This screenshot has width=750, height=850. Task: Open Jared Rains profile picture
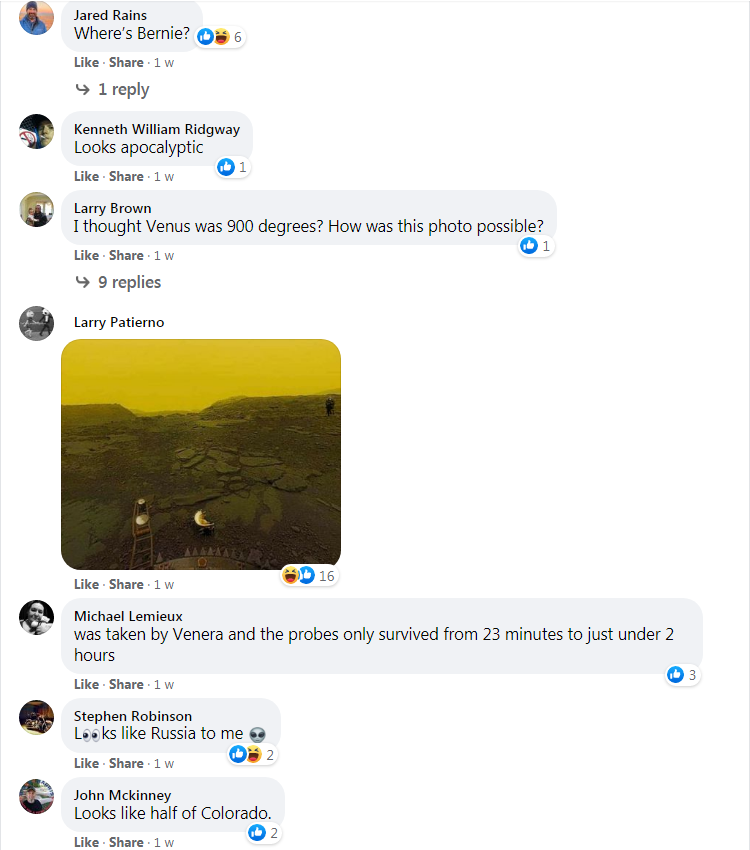(36, 18)
